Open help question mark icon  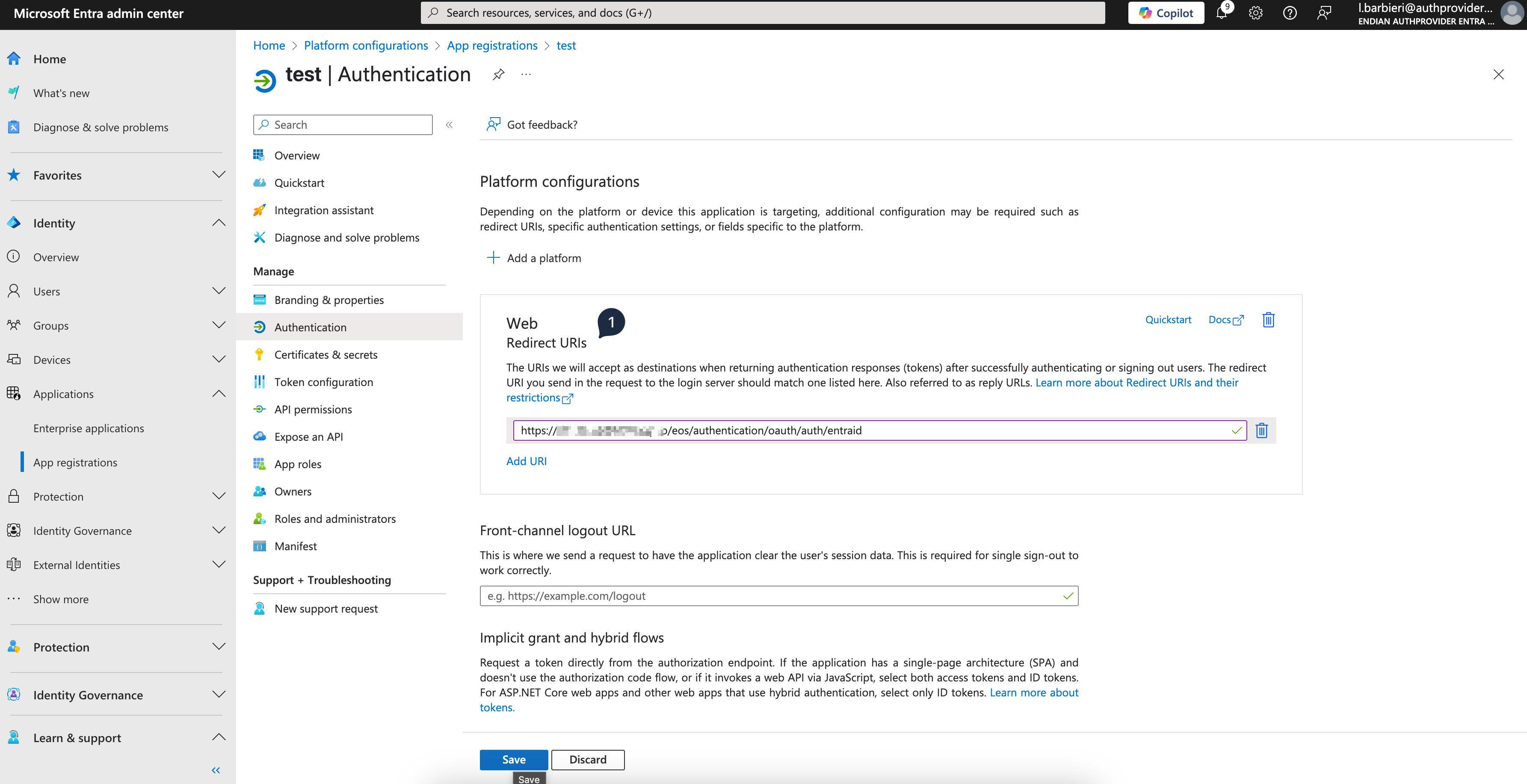point(1289,12)
